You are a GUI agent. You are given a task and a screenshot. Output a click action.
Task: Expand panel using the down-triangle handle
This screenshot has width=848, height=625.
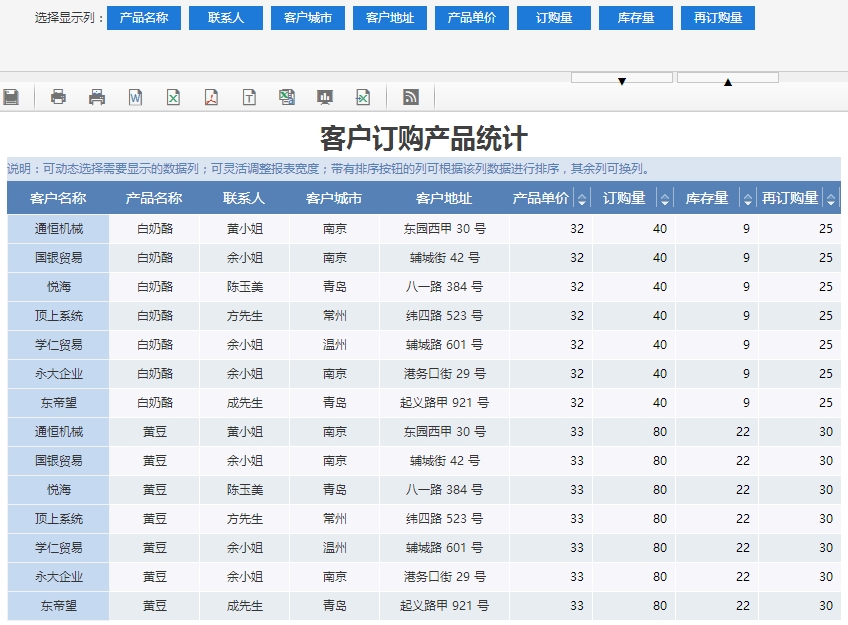coord(622,80)
